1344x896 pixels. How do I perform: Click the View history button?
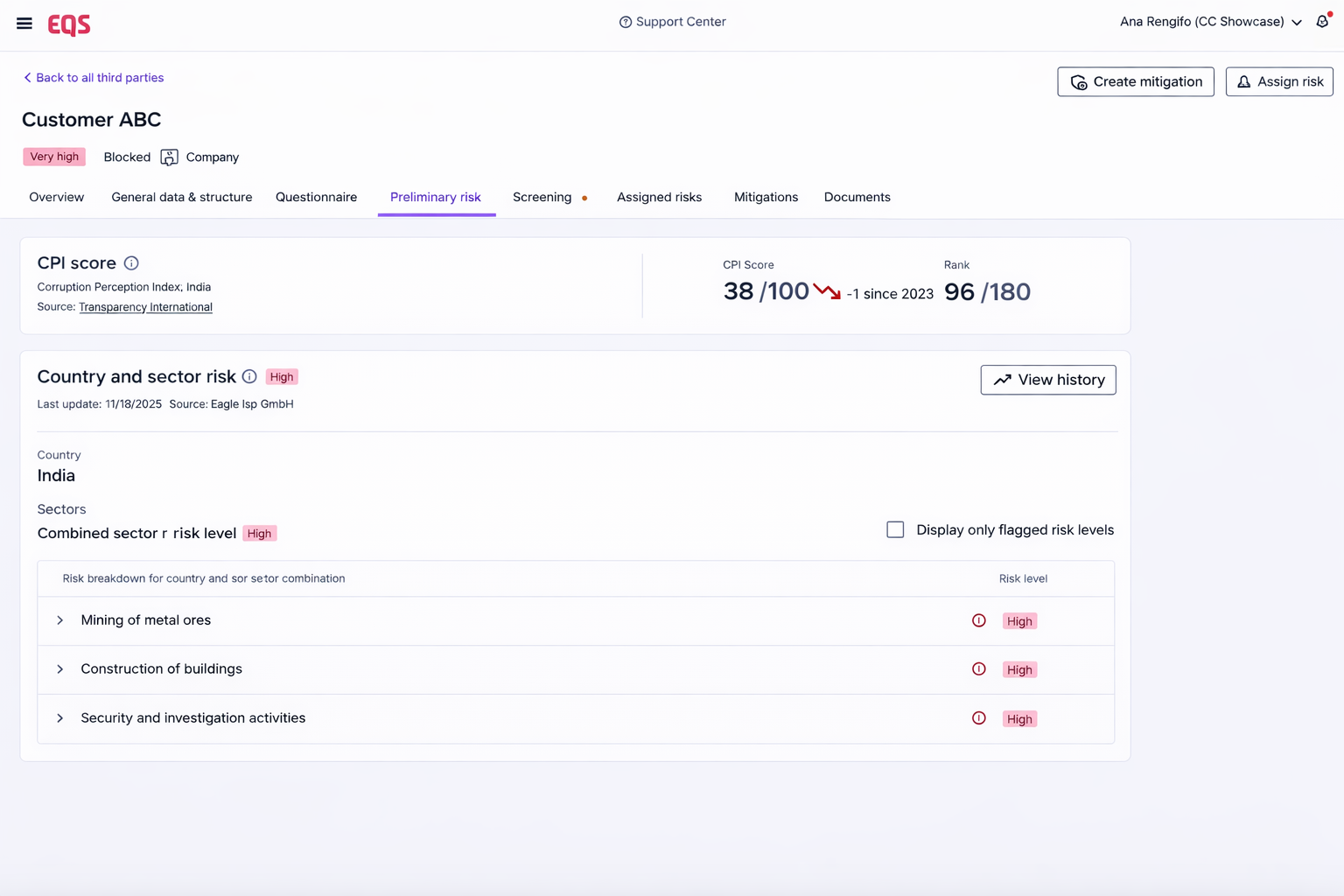pos(1047,380)
